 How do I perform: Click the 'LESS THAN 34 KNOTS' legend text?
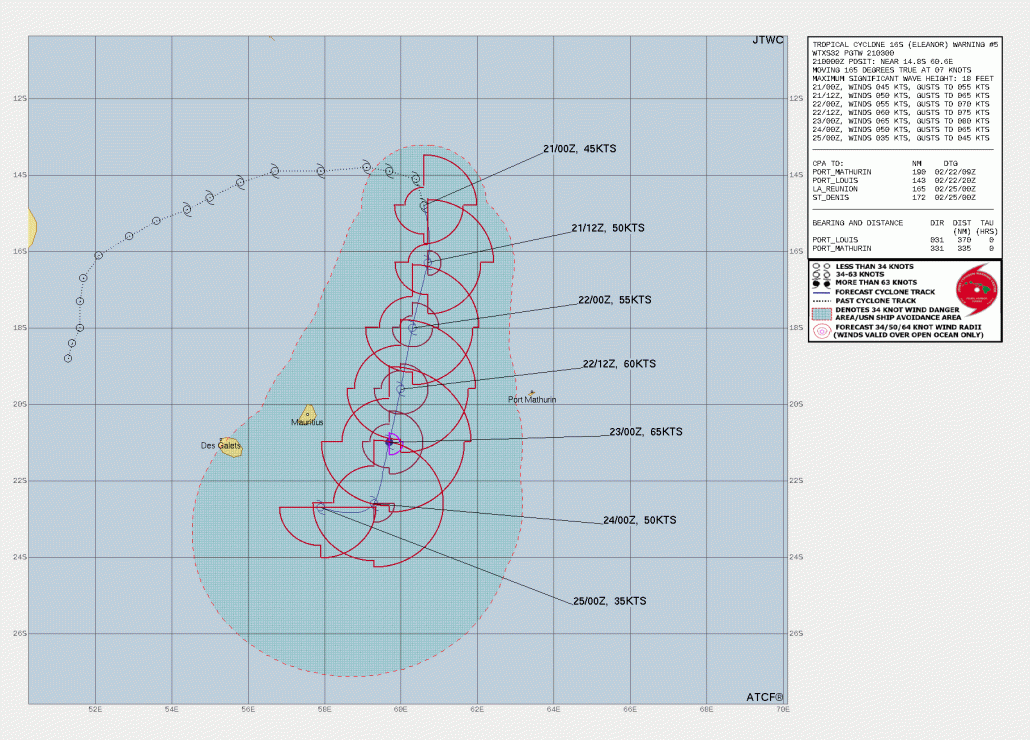click(874, 267)
